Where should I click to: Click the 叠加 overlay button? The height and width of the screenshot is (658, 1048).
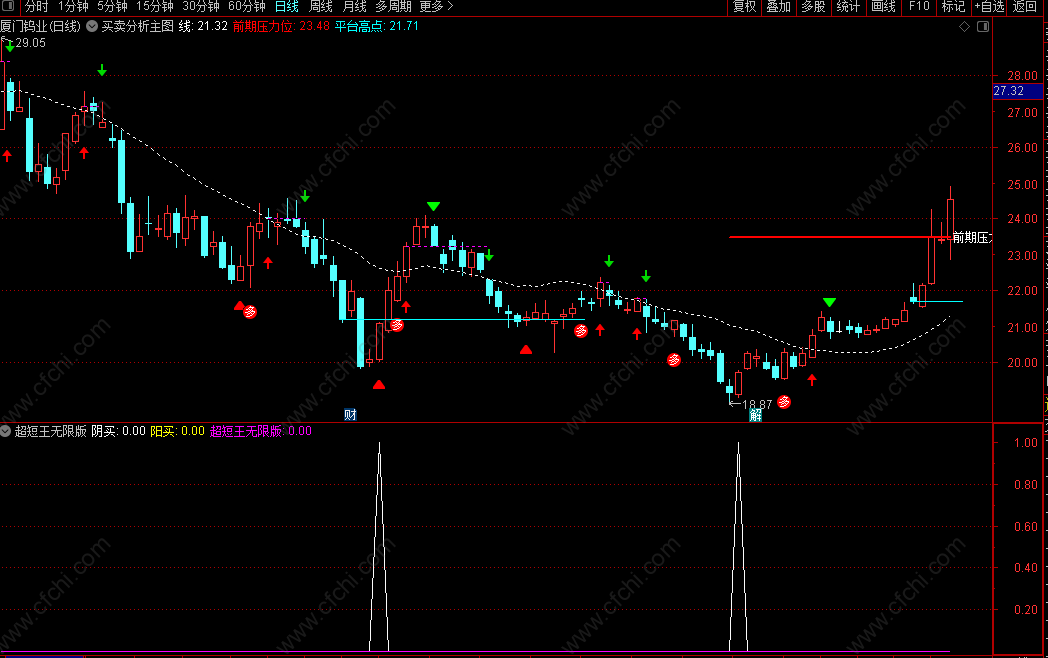779,7
